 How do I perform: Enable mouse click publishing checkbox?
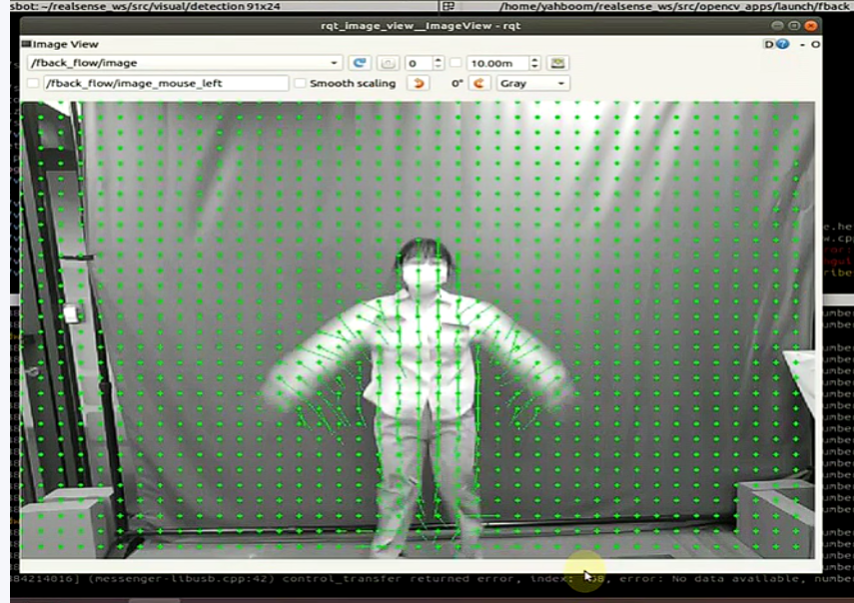point(33,83)
